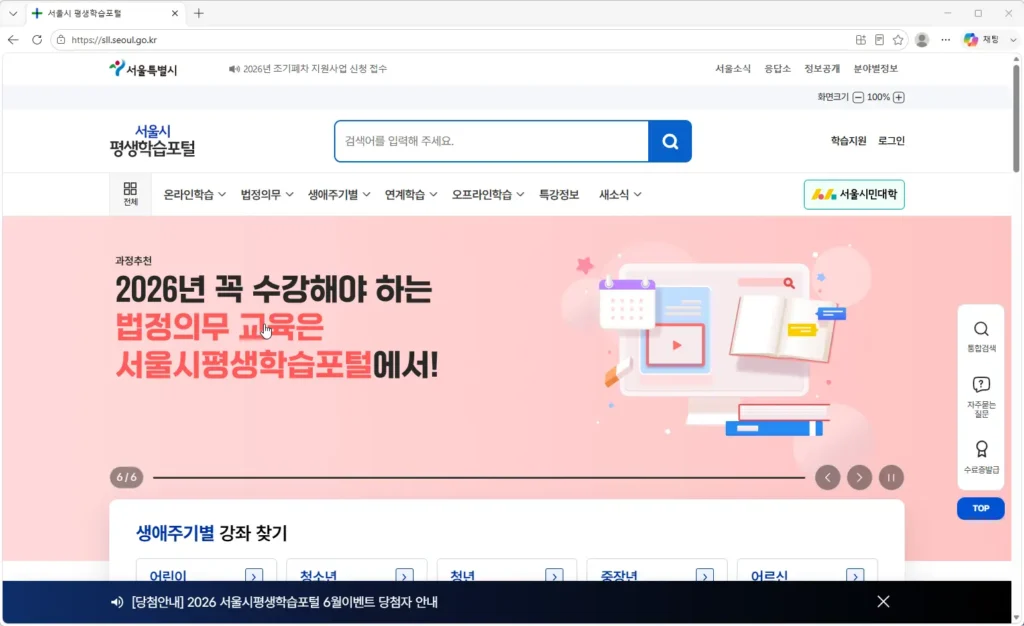Open 서울시민대학 button

pyautogui.click(x=854, y=195)
